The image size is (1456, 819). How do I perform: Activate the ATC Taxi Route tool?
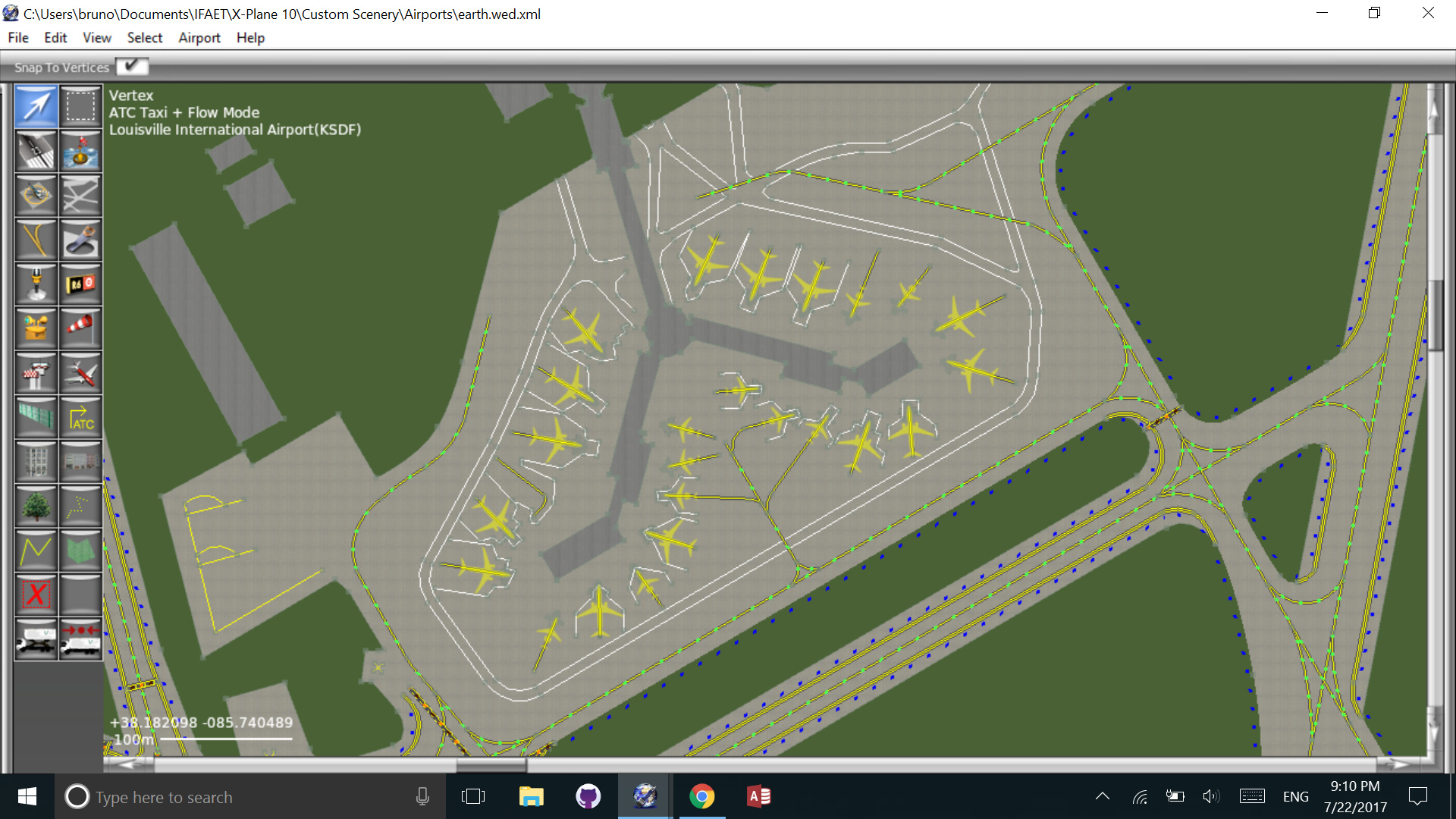click(80, 417)
